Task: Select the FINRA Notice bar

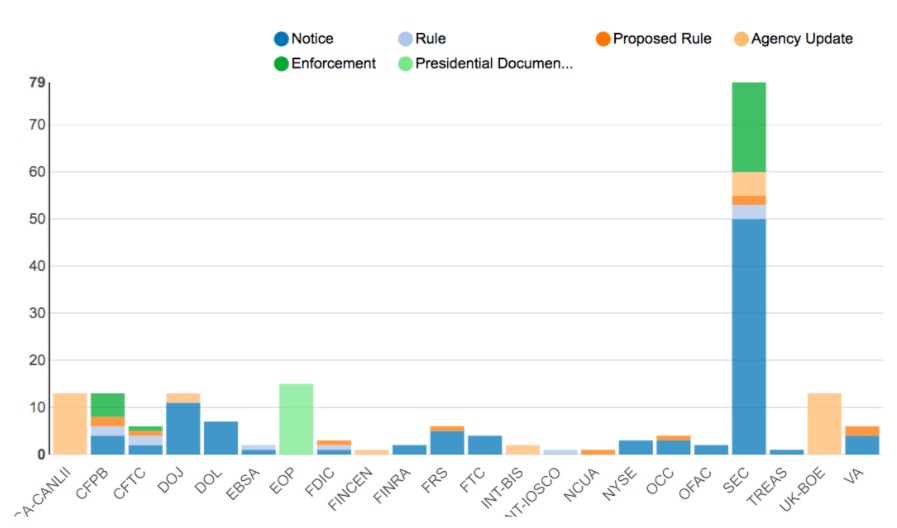Action: 410,450
